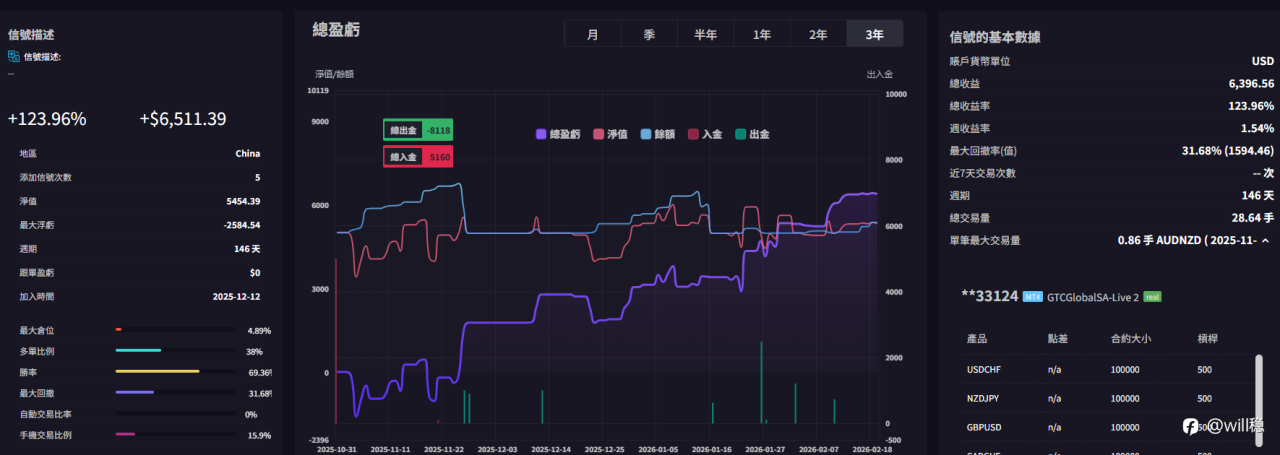Click the green 'real' account badge
The width and height of the screenshot is (1280, 455).
click(1152, 297)
